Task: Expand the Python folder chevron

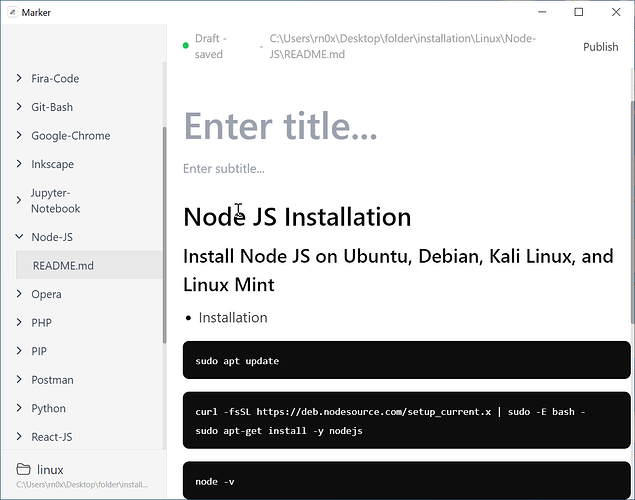Action: click(x=19, y=408)
